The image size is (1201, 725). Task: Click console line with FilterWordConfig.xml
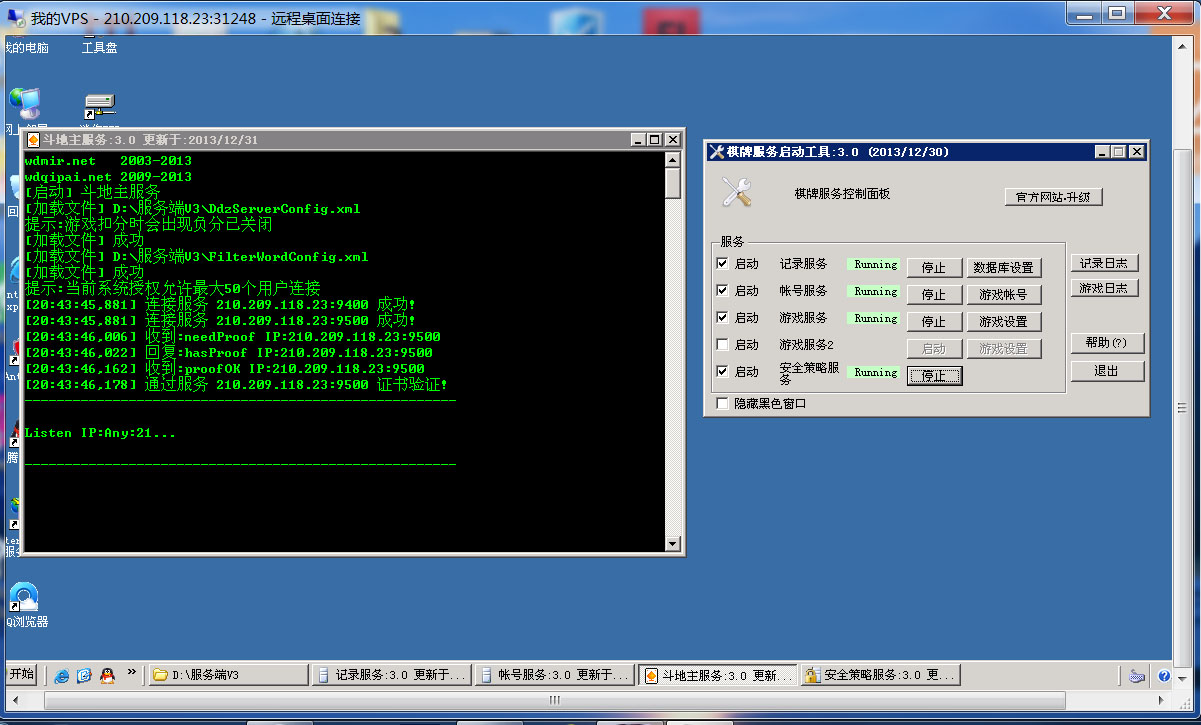pyautogui.click(x=196, y=257)
